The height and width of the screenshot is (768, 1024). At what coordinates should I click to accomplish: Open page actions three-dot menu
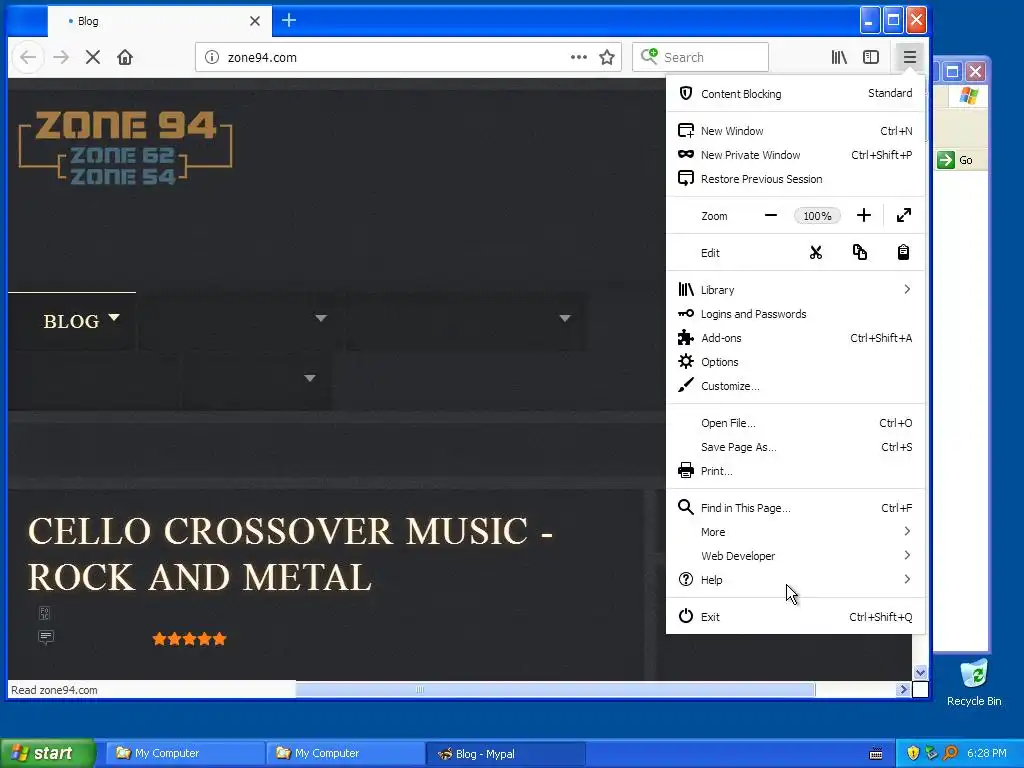579,57
